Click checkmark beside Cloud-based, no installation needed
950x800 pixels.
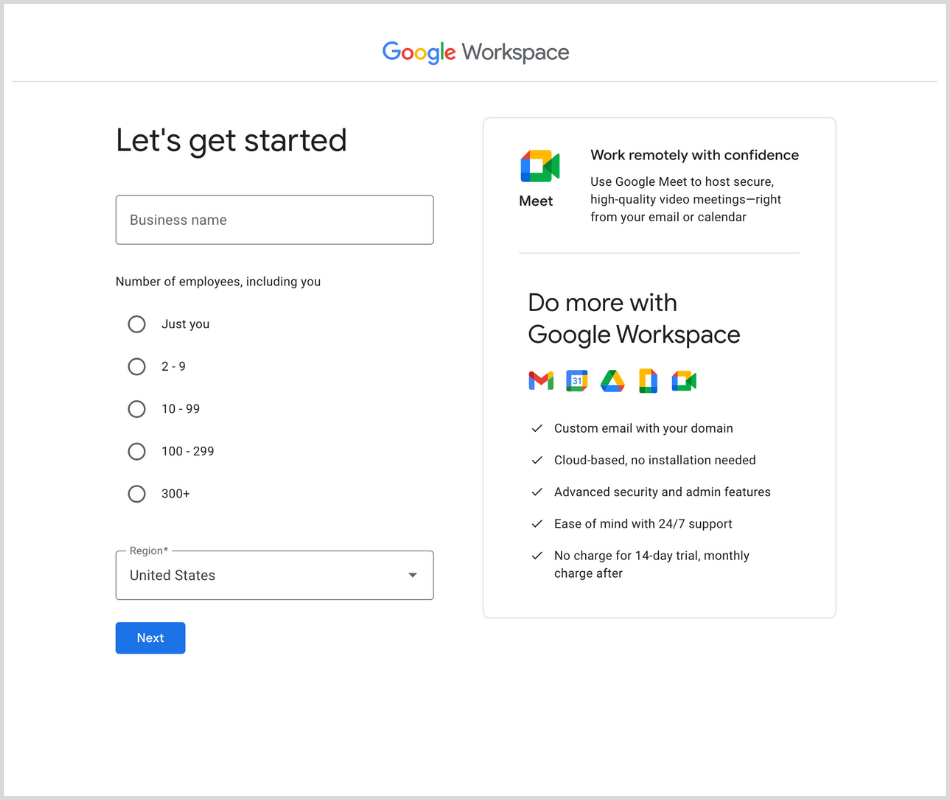[x=537, y=460]
